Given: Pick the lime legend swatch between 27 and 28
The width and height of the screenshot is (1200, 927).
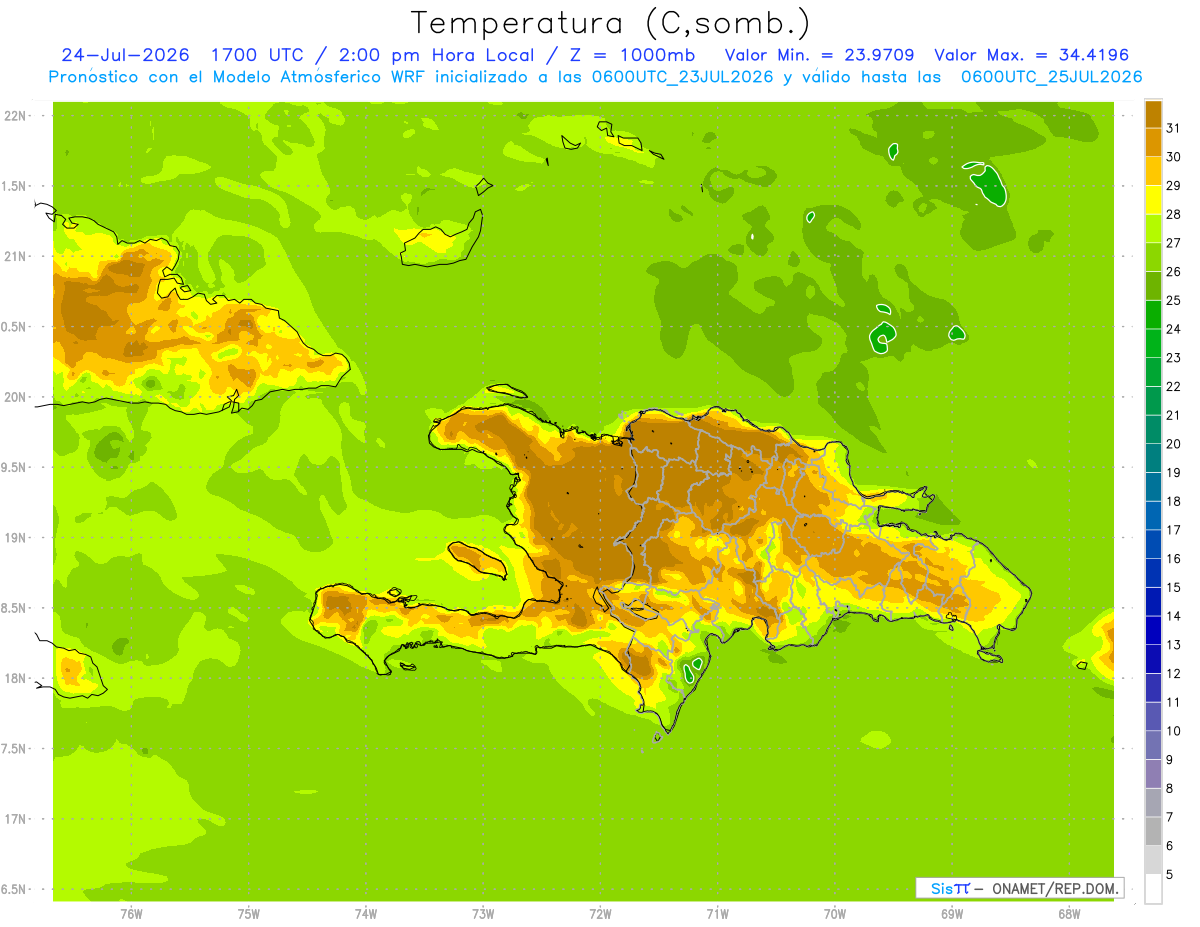Looking at the screenshot, I should coord(1153,228).
